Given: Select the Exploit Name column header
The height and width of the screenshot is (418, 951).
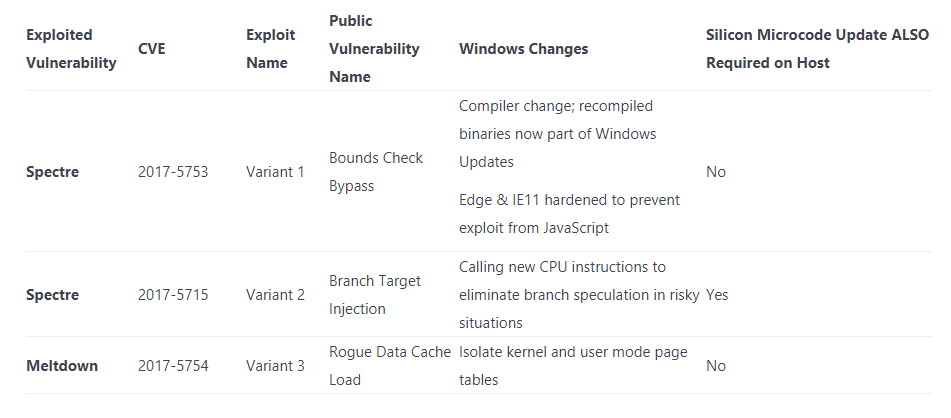Looking at the screenshot, I should [x=271, y=49].
